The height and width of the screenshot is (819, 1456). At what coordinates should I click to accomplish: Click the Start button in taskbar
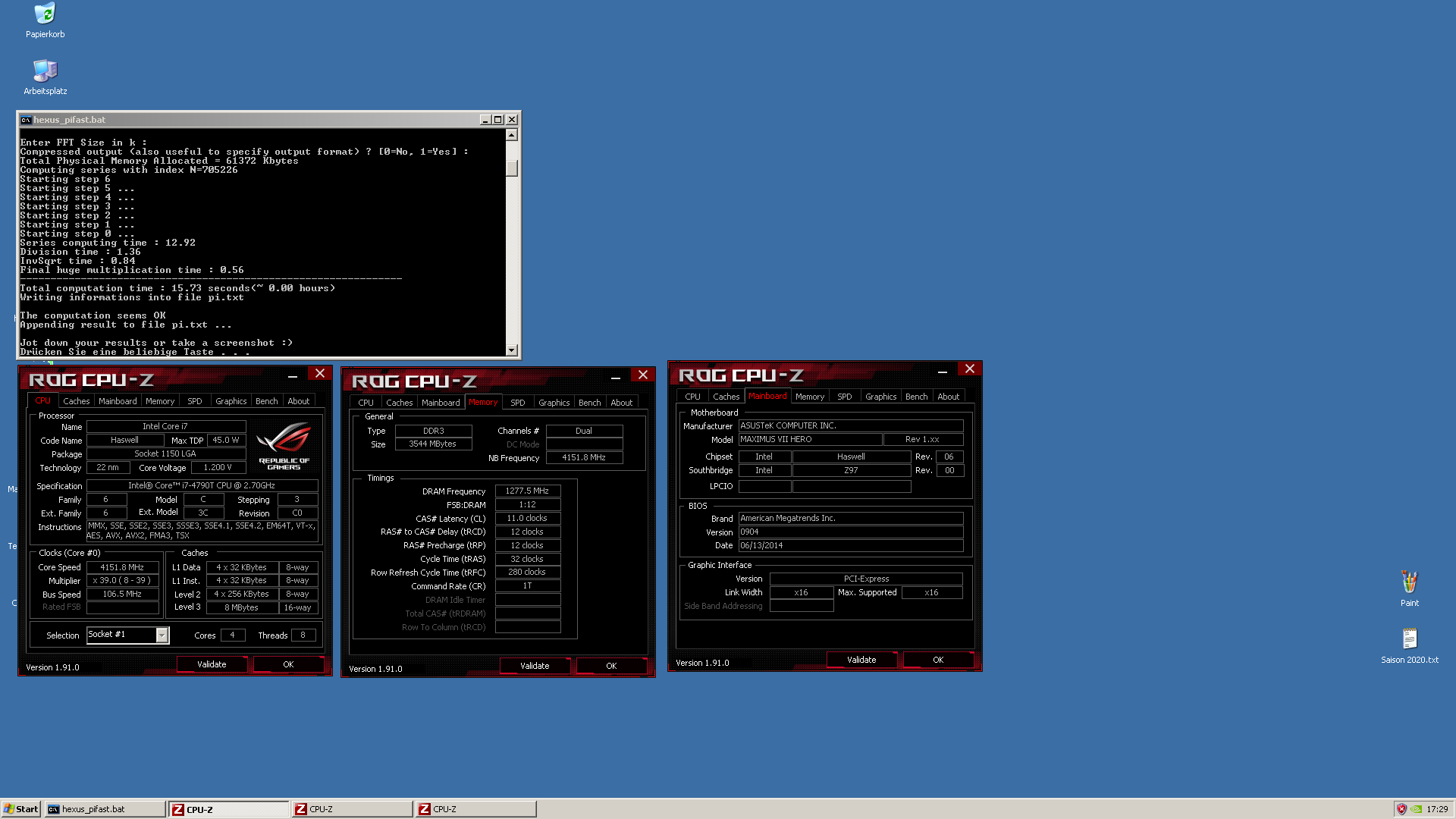tap(21, 809)
